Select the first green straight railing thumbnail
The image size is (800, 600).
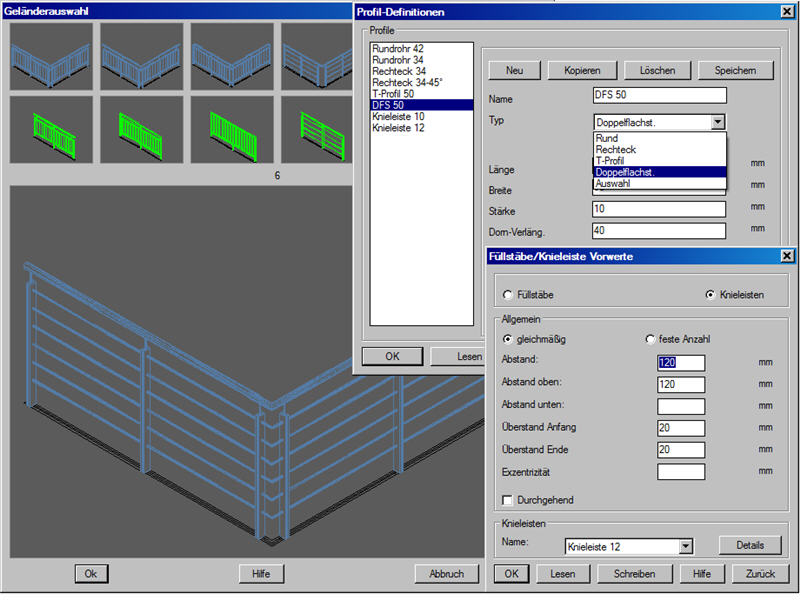(51, 129)
